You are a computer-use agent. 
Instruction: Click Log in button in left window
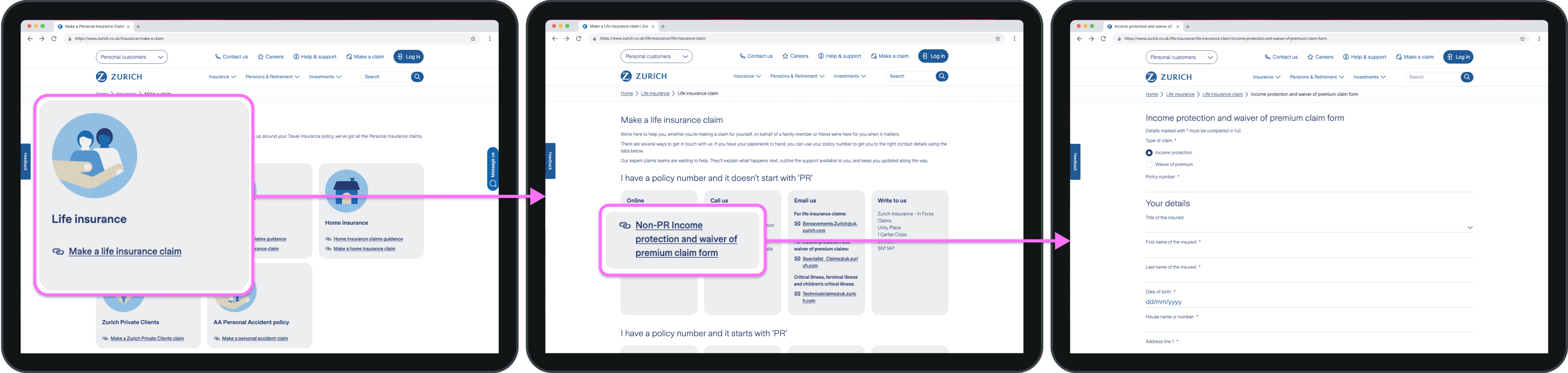coord(408,56)
